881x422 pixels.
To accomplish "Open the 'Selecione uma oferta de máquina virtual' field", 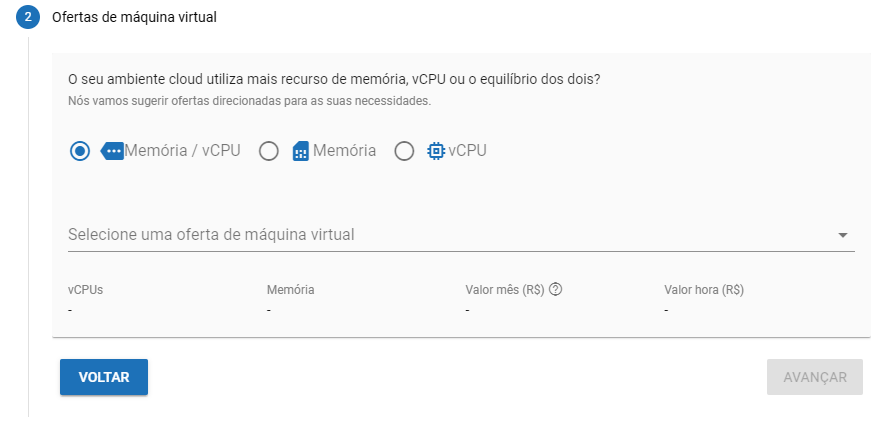I will 461,235.
